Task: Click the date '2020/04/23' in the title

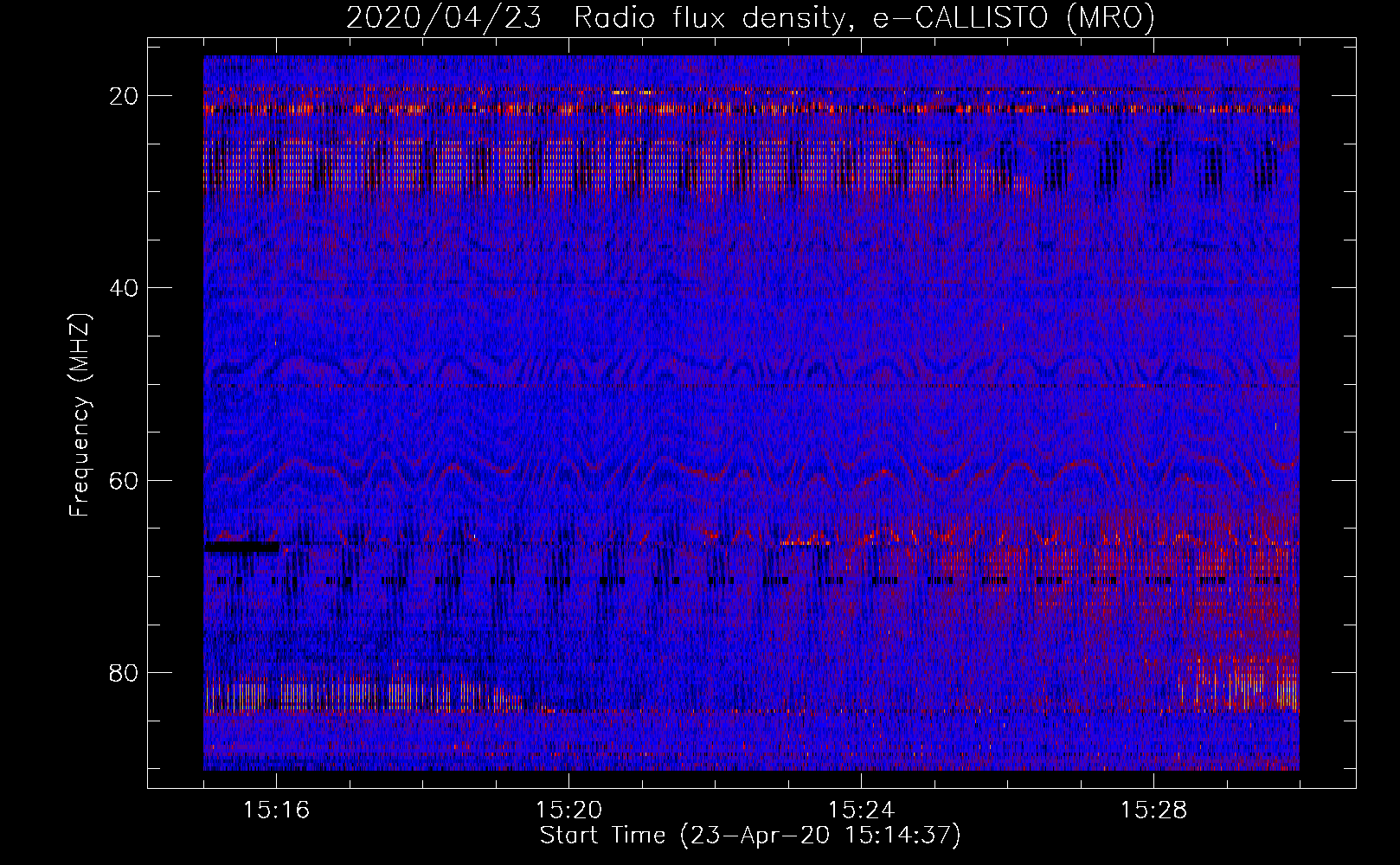Action: (444, 17)
